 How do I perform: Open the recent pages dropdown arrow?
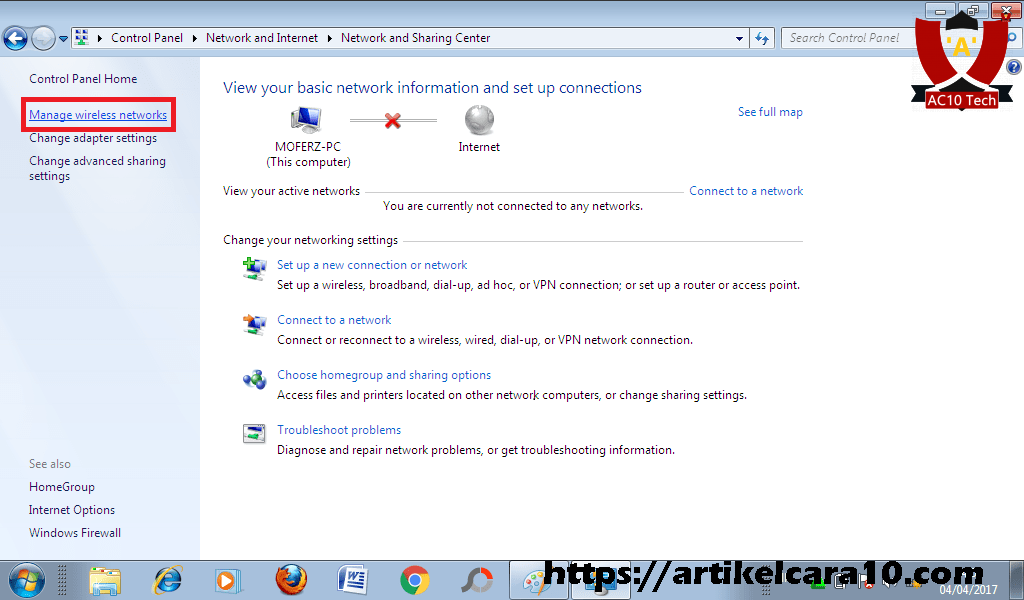(x=64, y=38)
